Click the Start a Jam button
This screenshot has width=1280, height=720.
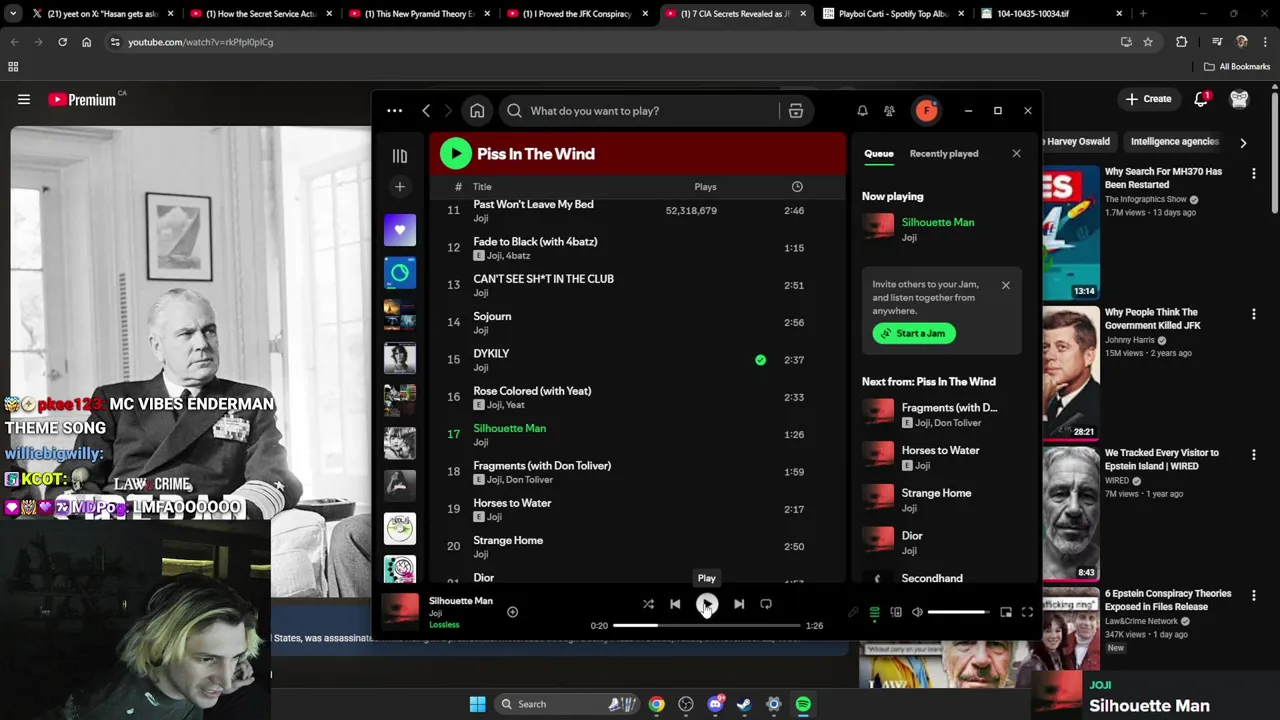[914, 333]
